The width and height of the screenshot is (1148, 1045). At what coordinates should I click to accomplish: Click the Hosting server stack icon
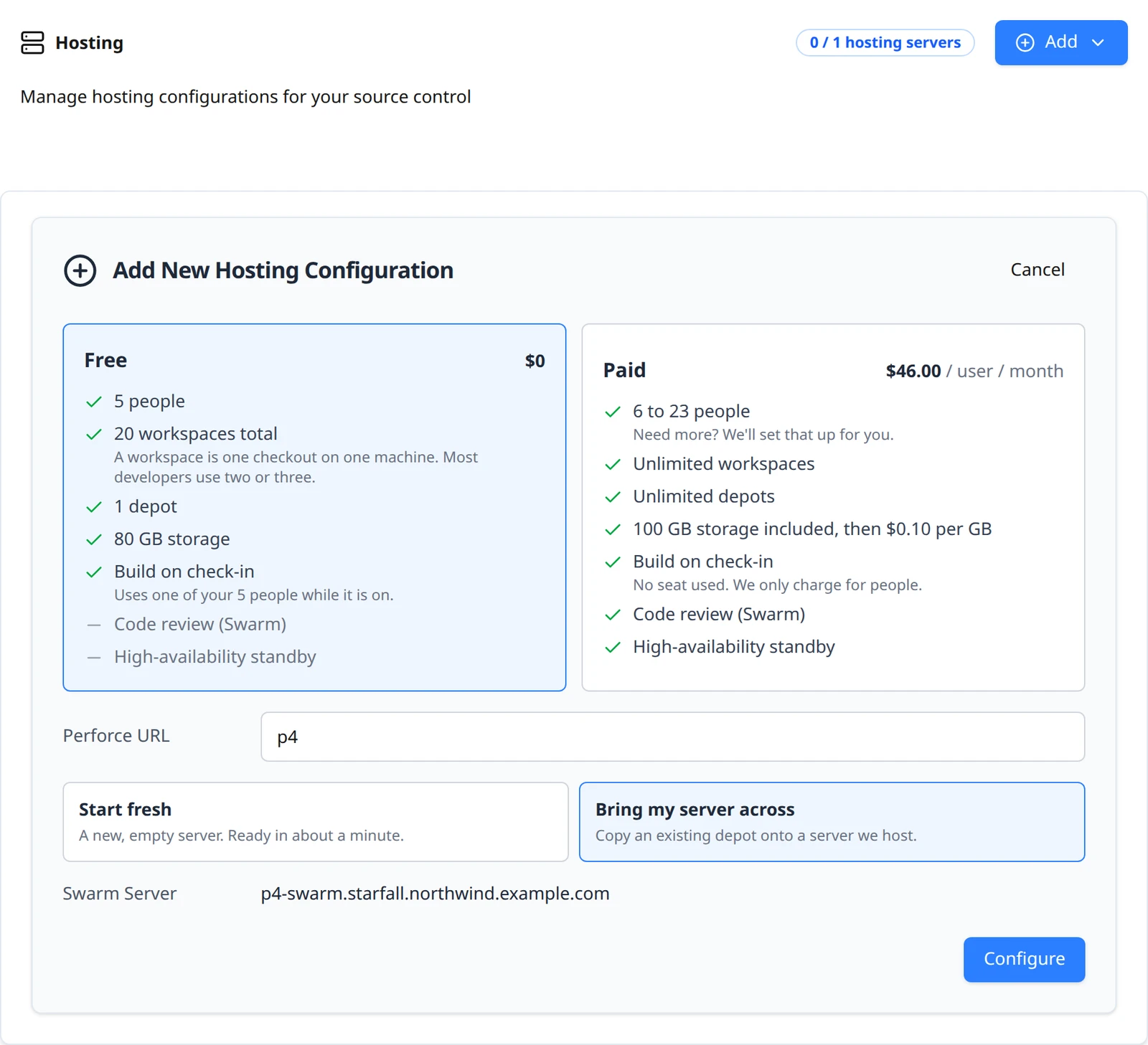point(32,43)
